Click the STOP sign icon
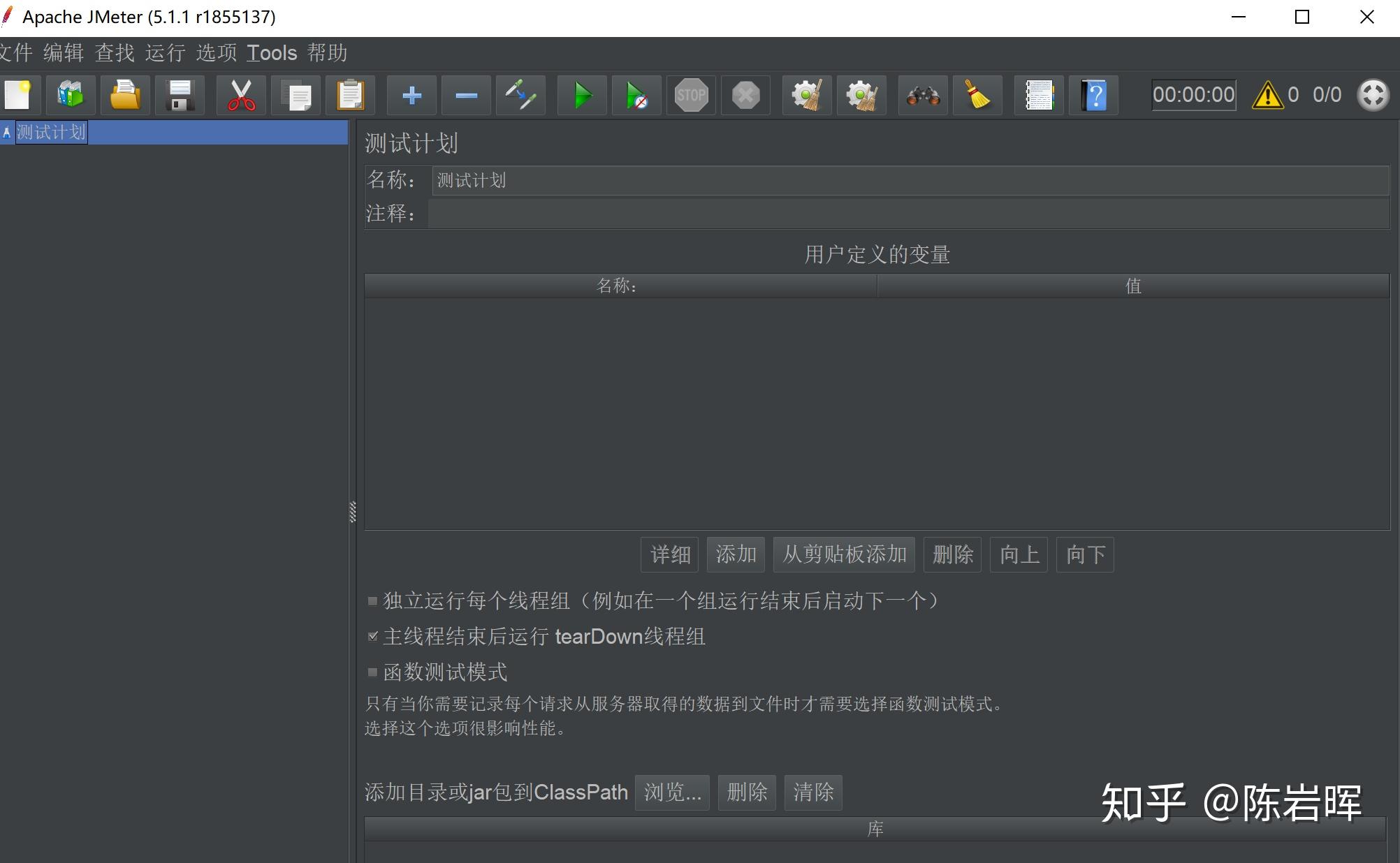This screenshot has height=863, width=1400. coord(691,95)
